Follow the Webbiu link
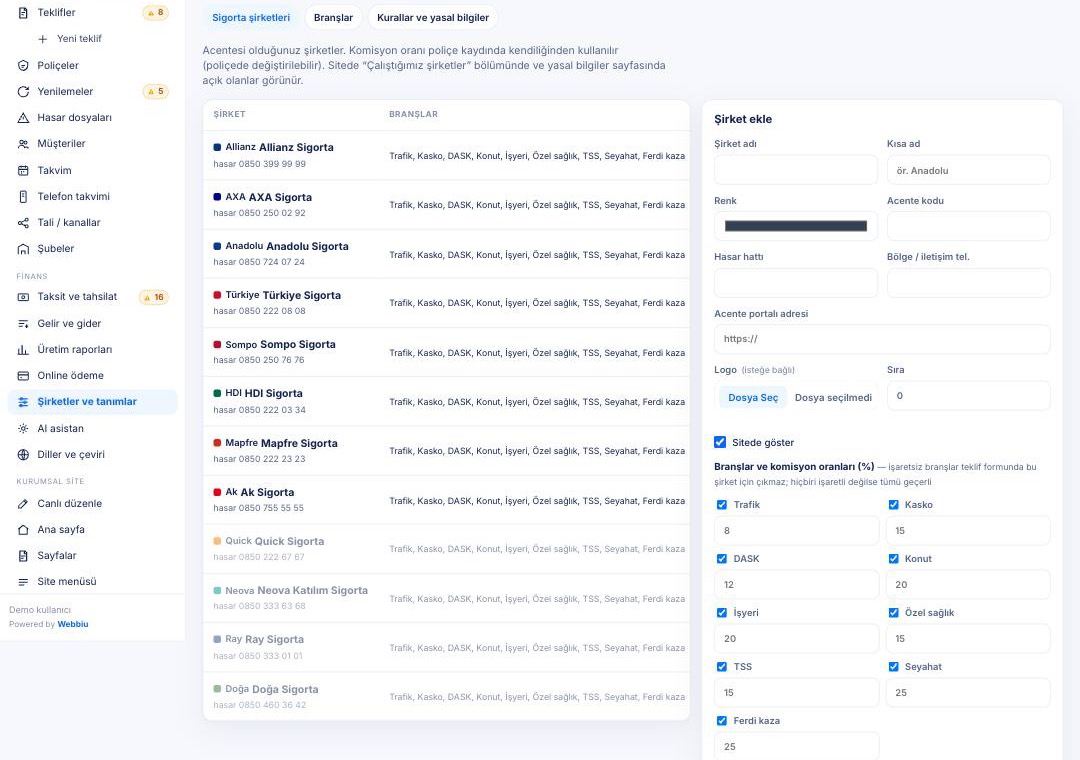Screen dimensions: 1080x760 [x=73, y=624]
